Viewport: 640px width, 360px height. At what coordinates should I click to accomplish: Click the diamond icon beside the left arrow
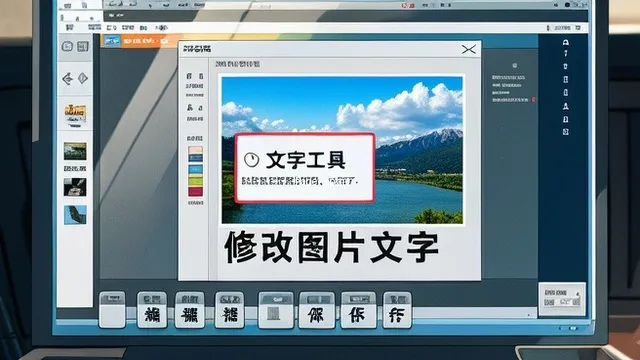click(83, 78)
